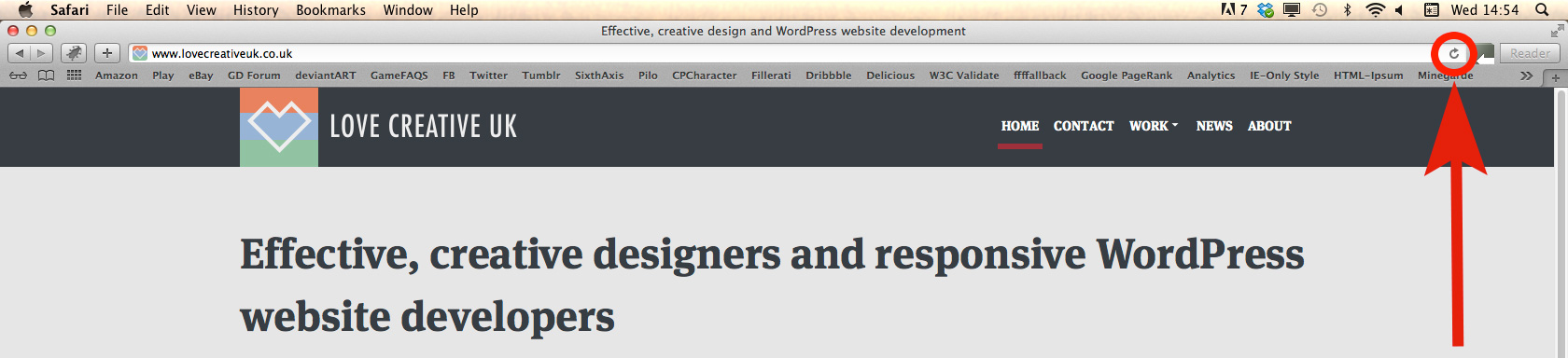Open the Twitter bookmark

(x=488, y=76)
